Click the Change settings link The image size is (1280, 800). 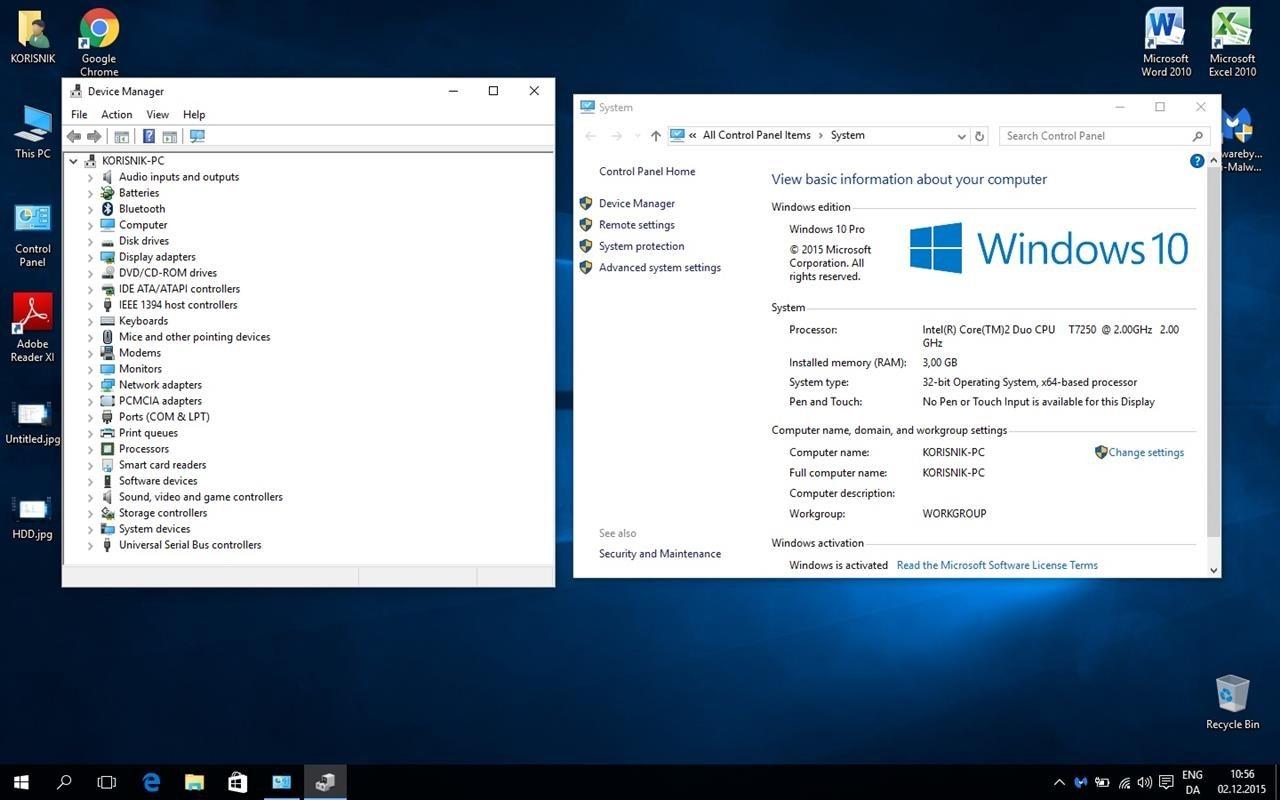[1146, 452]
